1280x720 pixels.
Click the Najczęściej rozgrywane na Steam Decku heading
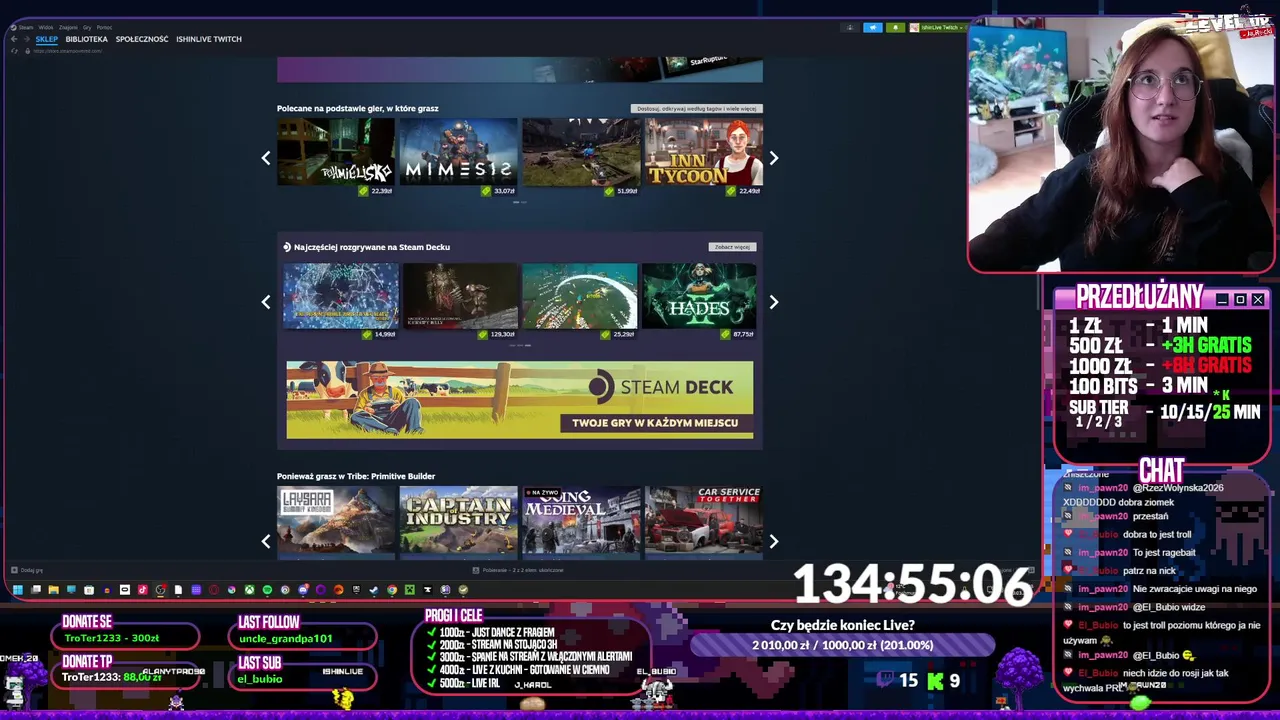click(372, 247)
